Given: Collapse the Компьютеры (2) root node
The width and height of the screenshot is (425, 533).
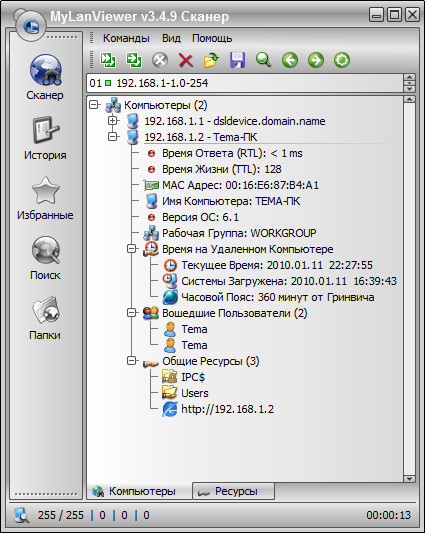Looking at the screenshot, I should click(x=94, y=104).
